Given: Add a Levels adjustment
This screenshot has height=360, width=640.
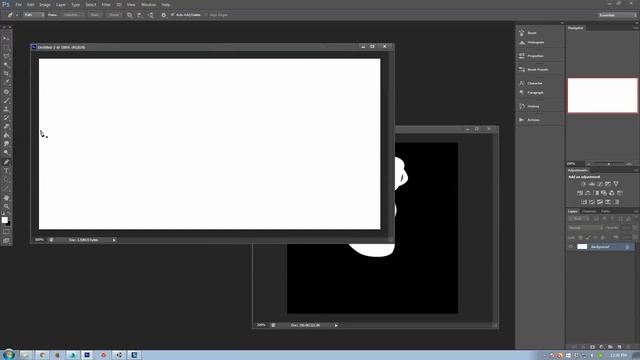Looking at the screenshot, I should [592, 184].
